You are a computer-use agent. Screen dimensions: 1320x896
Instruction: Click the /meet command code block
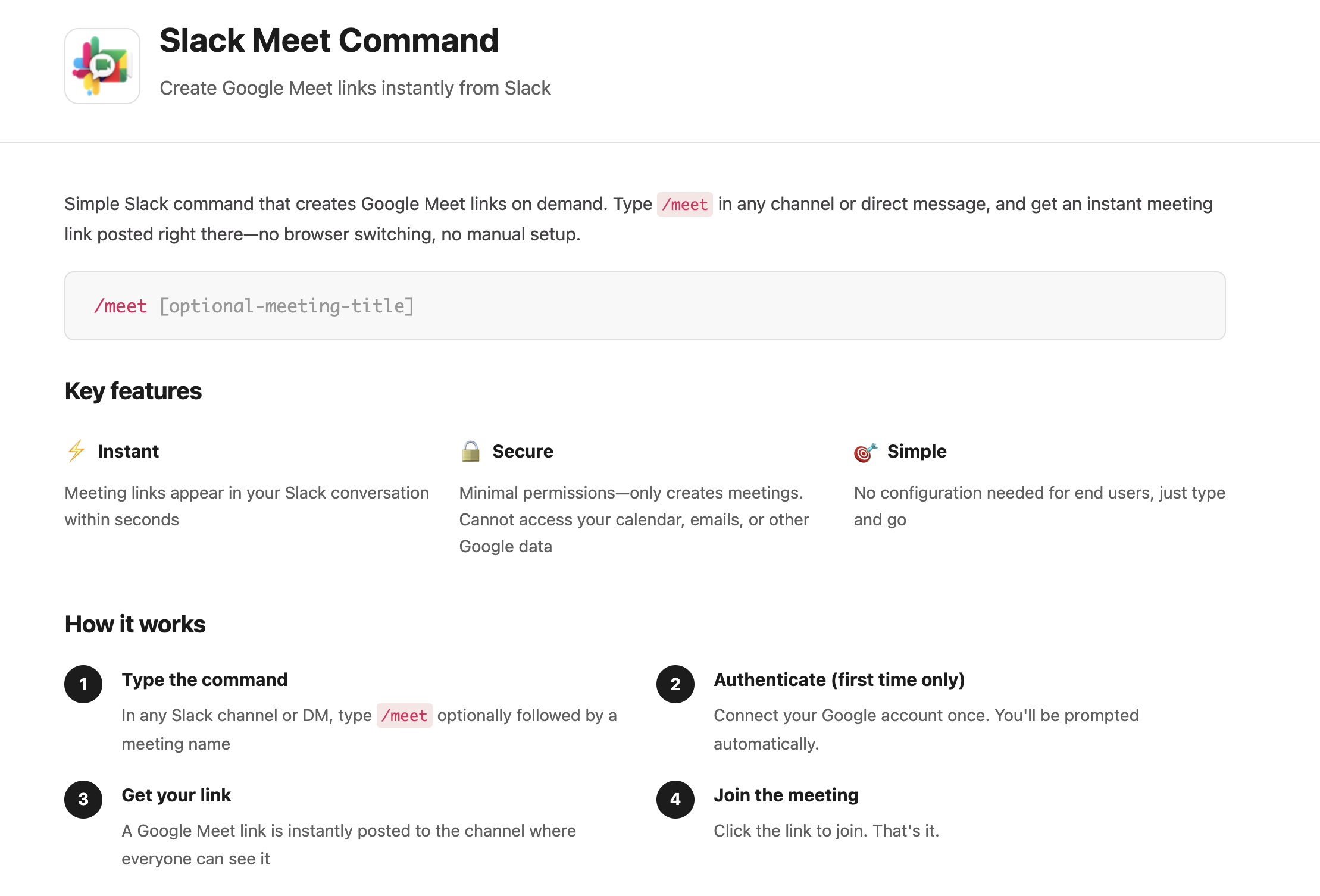pyautogui.click(x=645, y=306)
